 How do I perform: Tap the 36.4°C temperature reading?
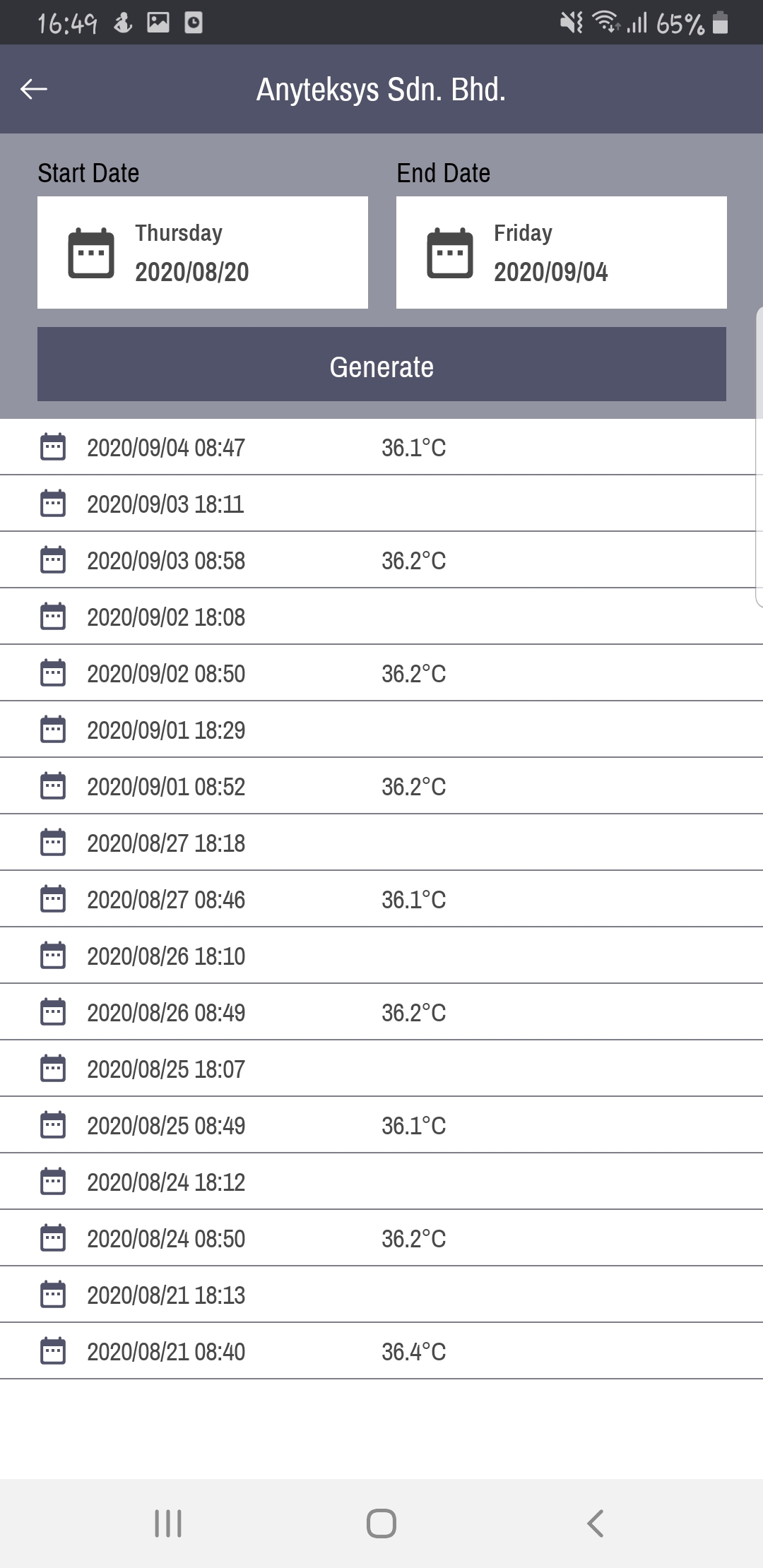pos(414,1351)
